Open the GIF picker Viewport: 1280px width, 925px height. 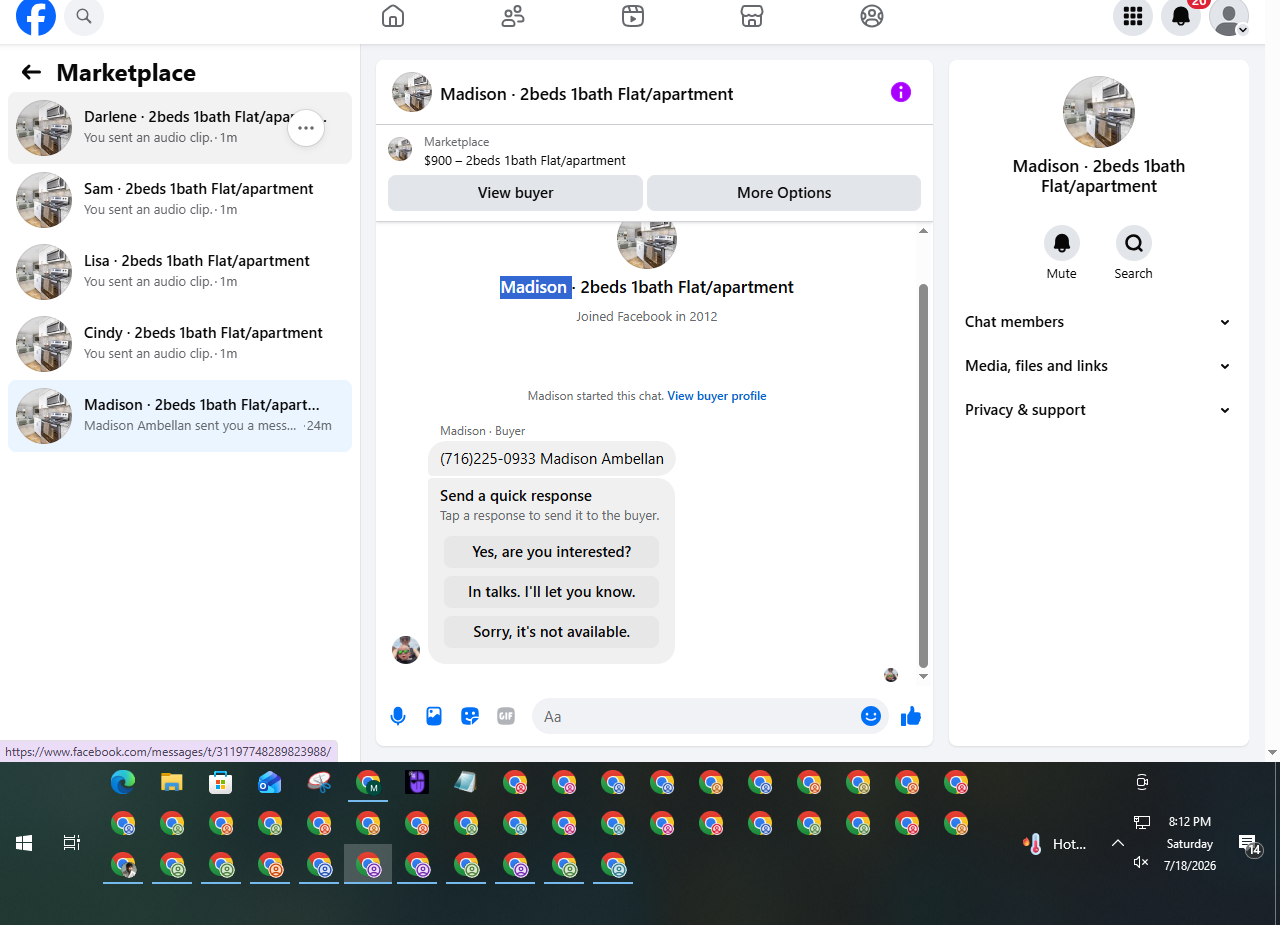(506, 716)
